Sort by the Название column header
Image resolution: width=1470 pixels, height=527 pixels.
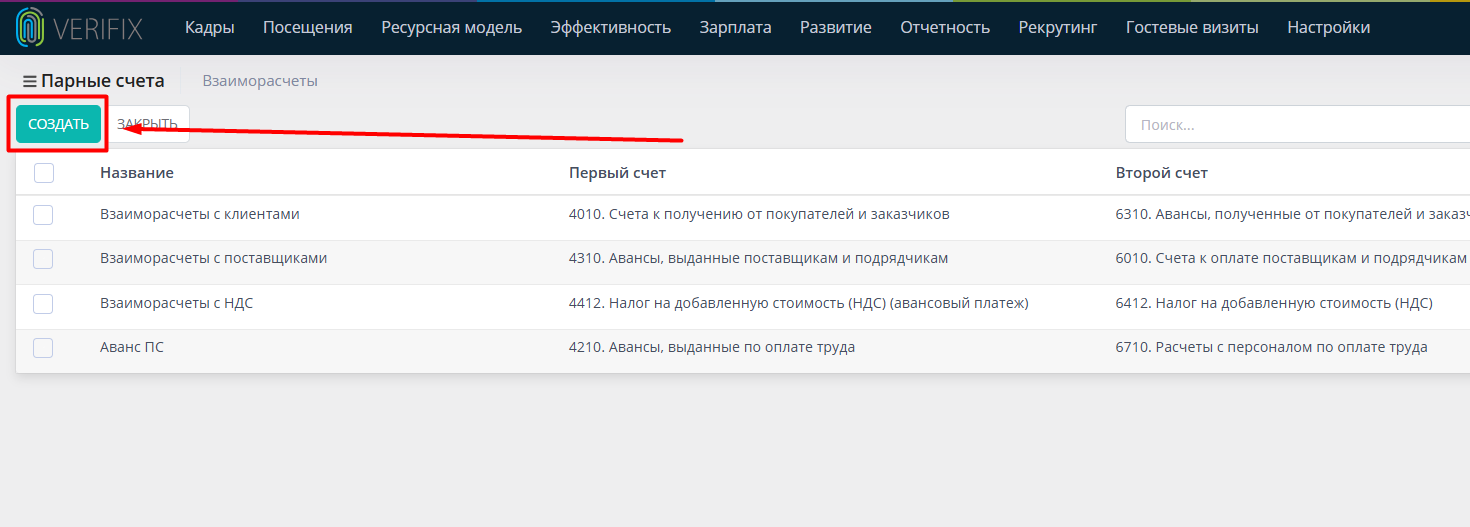click(137, 173)
